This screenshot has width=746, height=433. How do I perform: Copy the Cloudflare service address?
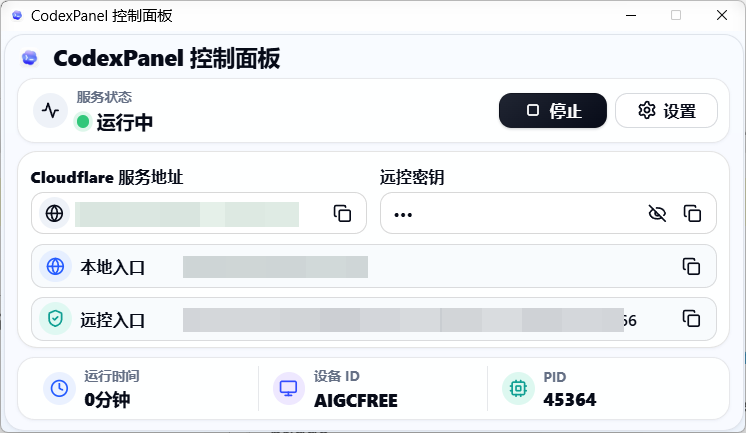pos(342,214)
